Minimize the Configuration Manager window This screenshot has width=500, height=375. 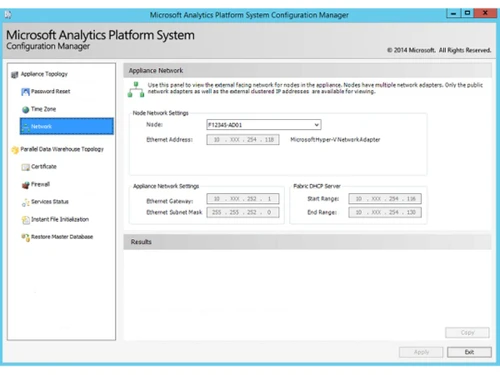(x=453, y=13)
